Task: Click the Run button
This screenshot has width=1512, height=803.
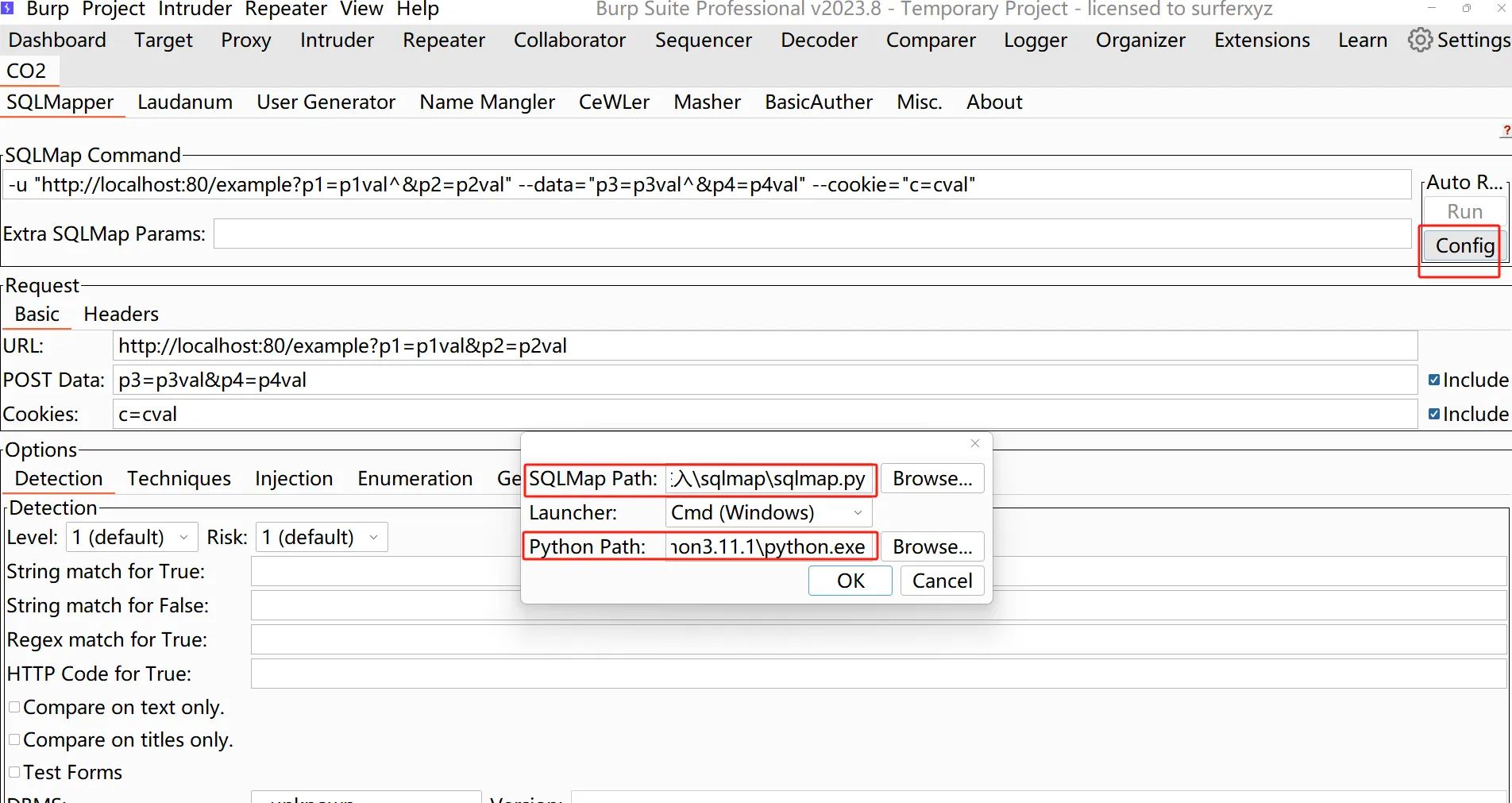Action: pos(1464,211)
